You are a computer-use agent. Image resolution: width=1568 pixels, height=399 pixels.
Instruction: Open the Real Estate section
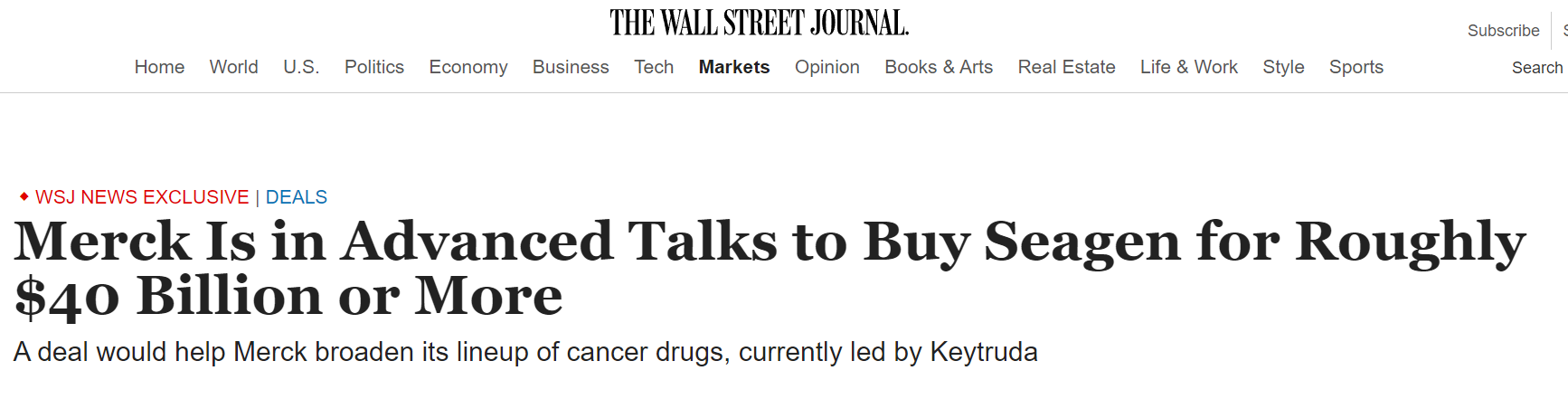click(x=1066, y=67)
